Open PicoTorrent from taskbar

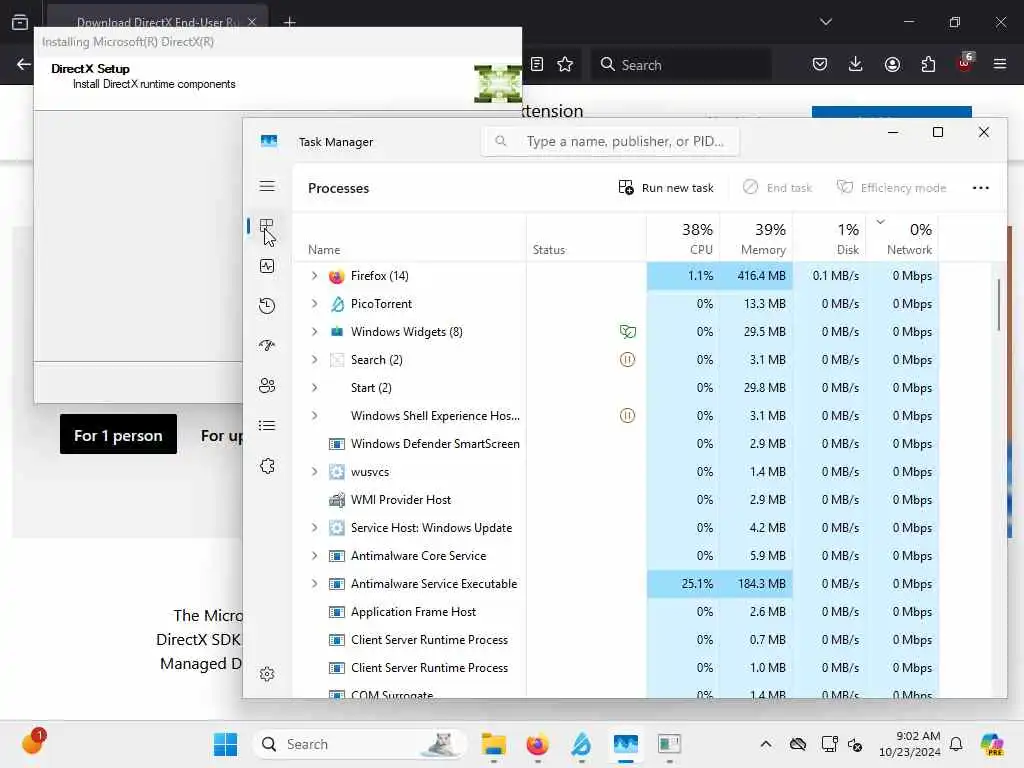(x=581, y=744)
